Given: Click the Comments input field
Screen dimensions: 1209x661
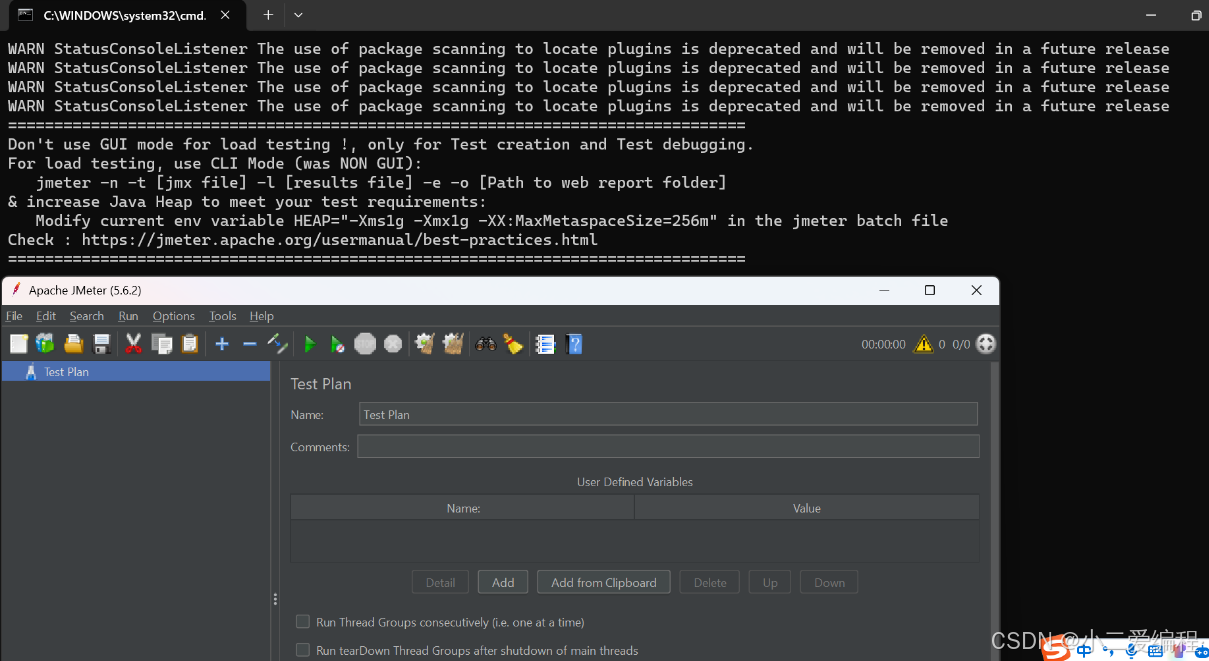Looking at the screenshot, I should (668, 446).
